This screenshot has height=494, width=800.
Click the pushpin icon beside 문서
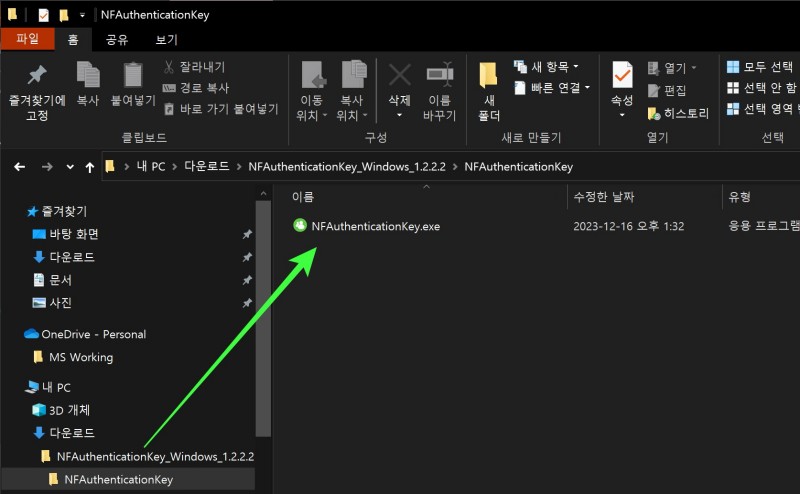[247, 280]
